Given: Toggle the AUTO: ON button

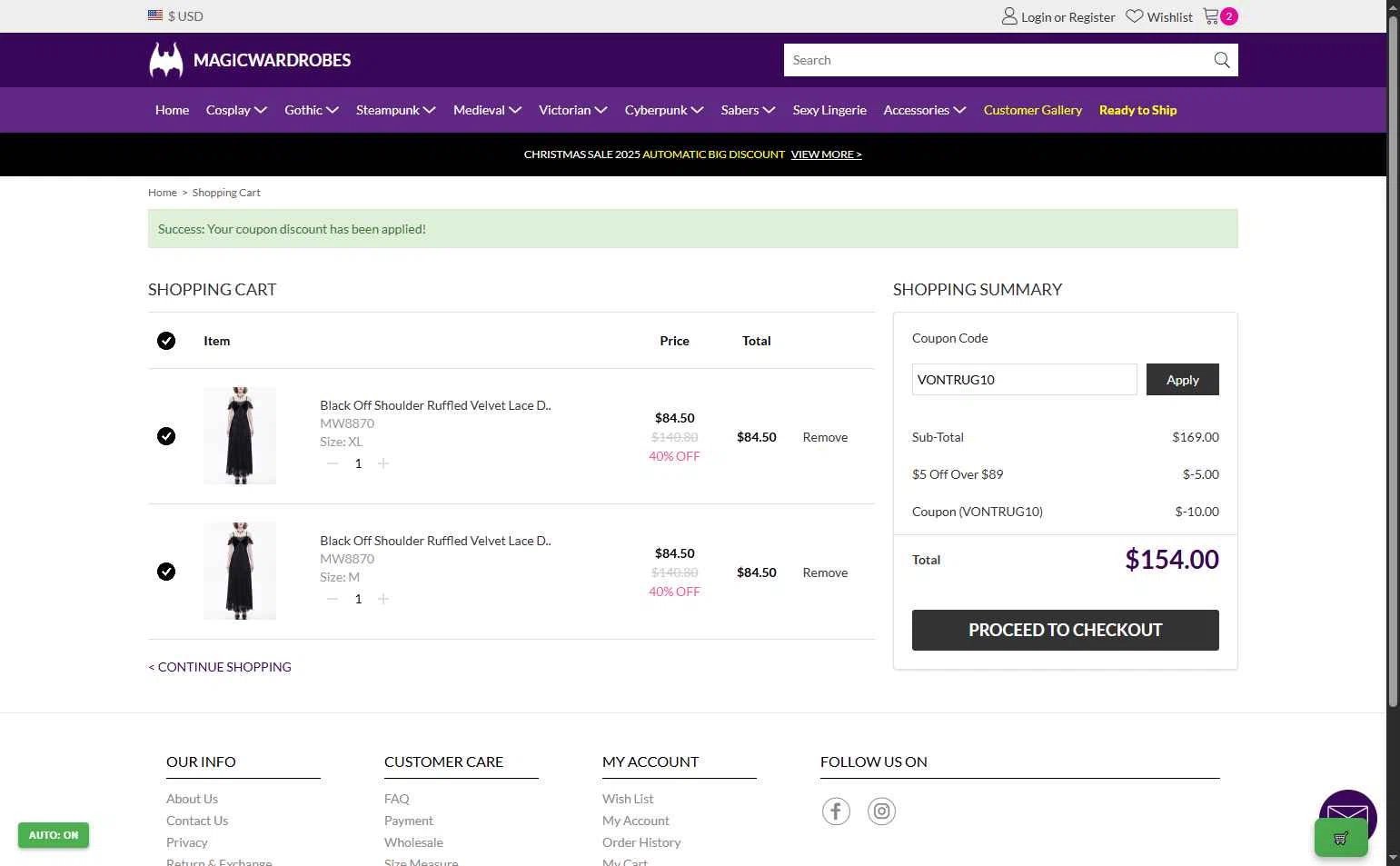Looking at the screenshot, I should pos(54,835).
